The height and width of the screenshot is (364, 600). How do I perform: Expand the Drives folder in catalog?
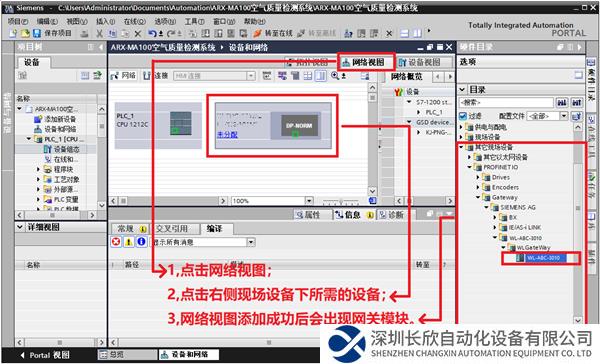(478, 178)
